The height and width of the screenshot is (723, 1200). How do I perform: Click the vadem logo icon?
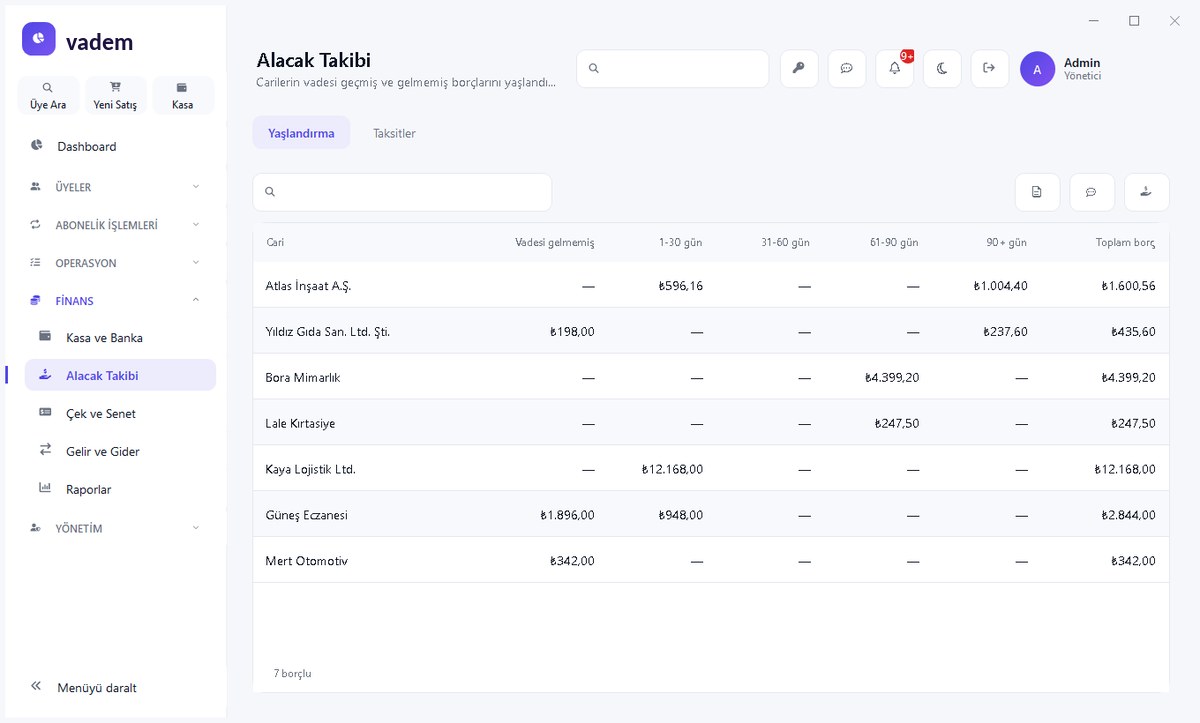39,39
